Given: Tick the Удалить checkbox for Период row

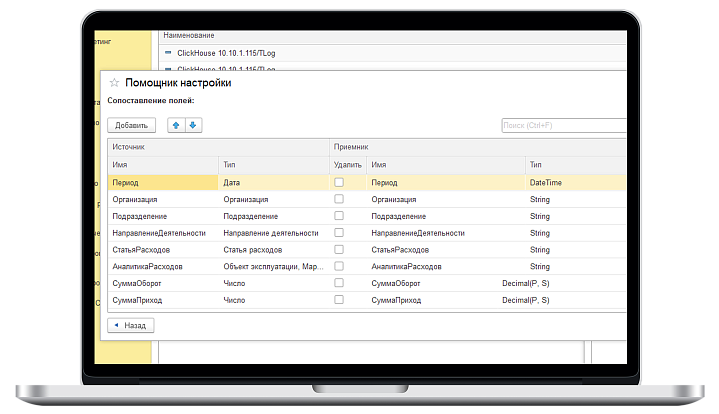Looking at the screenshot, I should click(x=339, y=183).
